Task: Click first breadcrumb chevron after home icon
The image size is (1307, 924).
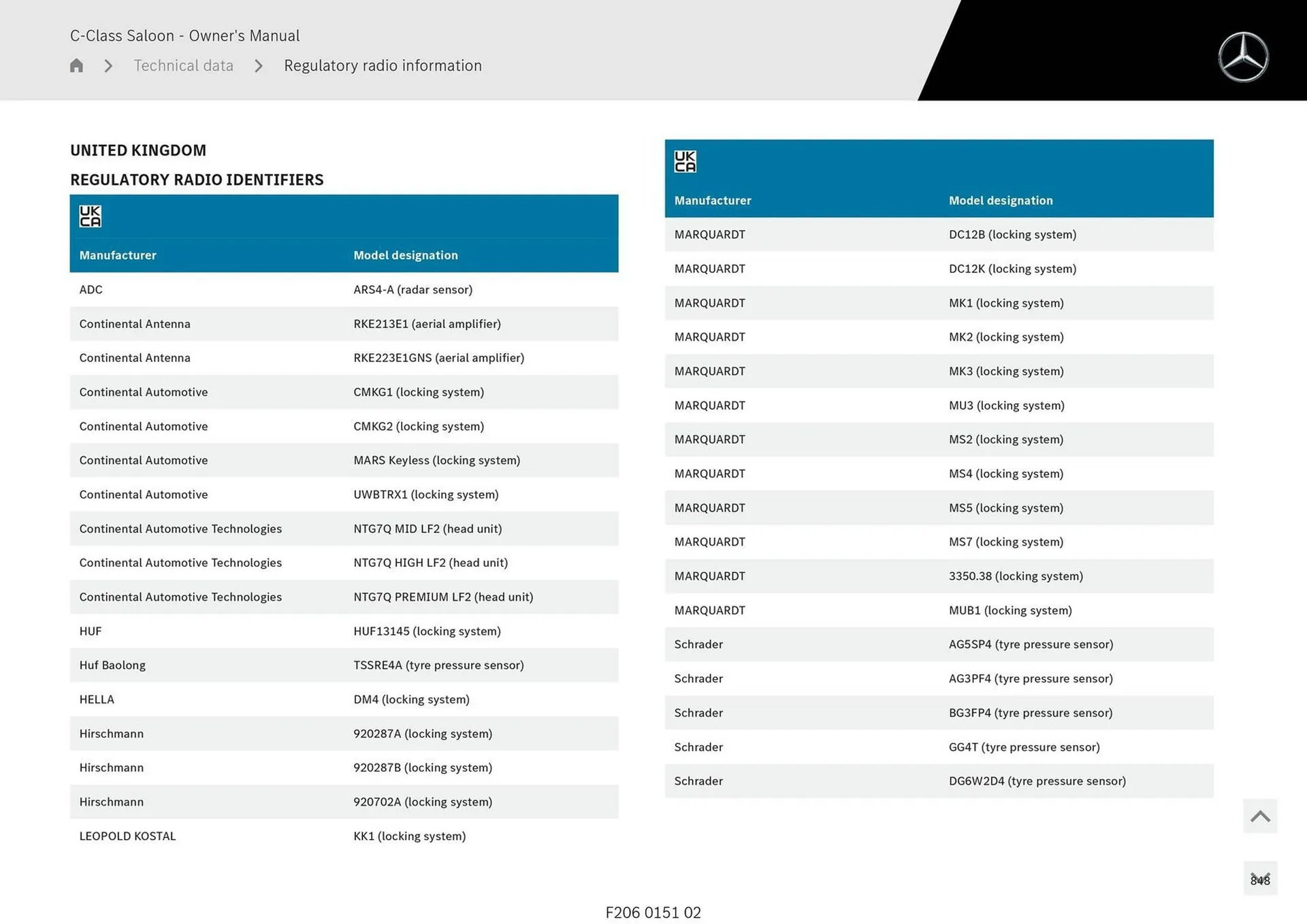Action: pos(108,66)
